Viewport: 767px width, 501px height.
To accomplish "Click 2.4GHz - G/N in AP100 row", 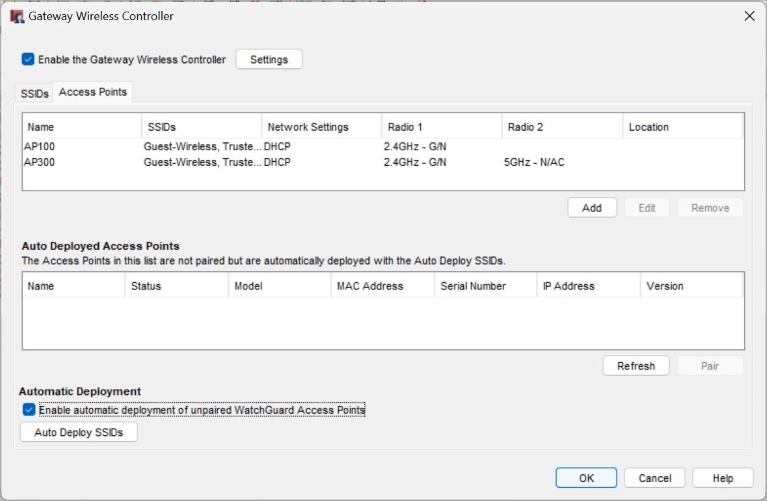I will tap(415, 146).
